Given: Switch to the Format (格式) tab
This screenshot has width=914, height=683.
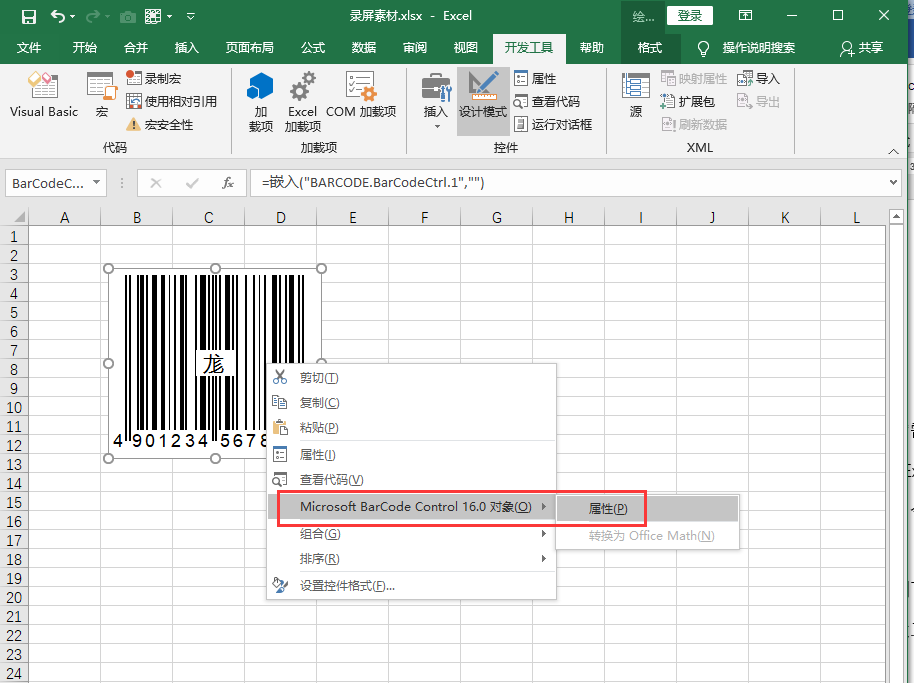Looking at the screenshot, I should tap(650, 48).
